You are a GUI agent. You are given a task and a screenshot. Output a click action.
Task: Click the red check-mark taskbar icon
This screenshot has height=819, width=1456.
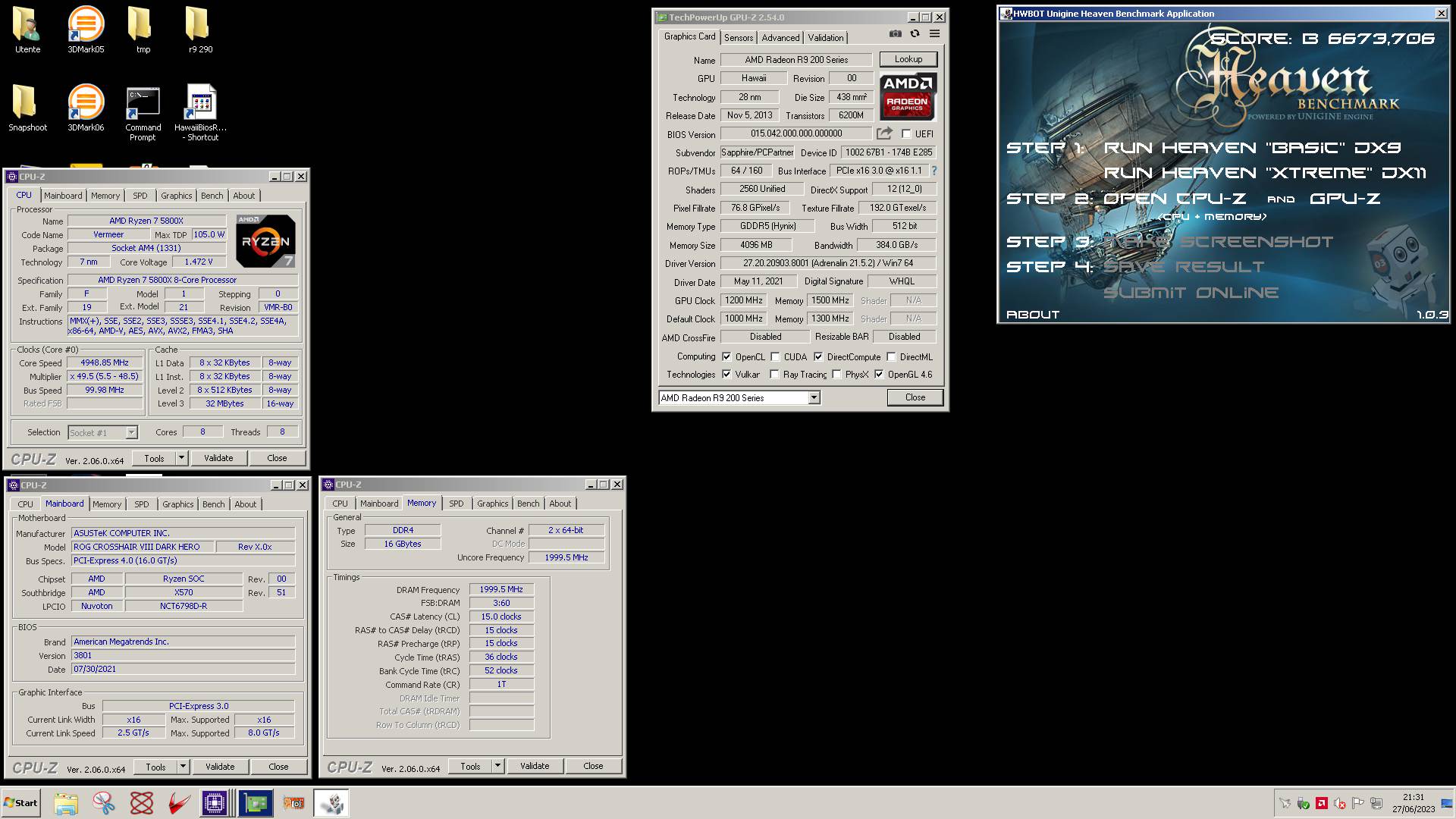(x=180, y=803)
